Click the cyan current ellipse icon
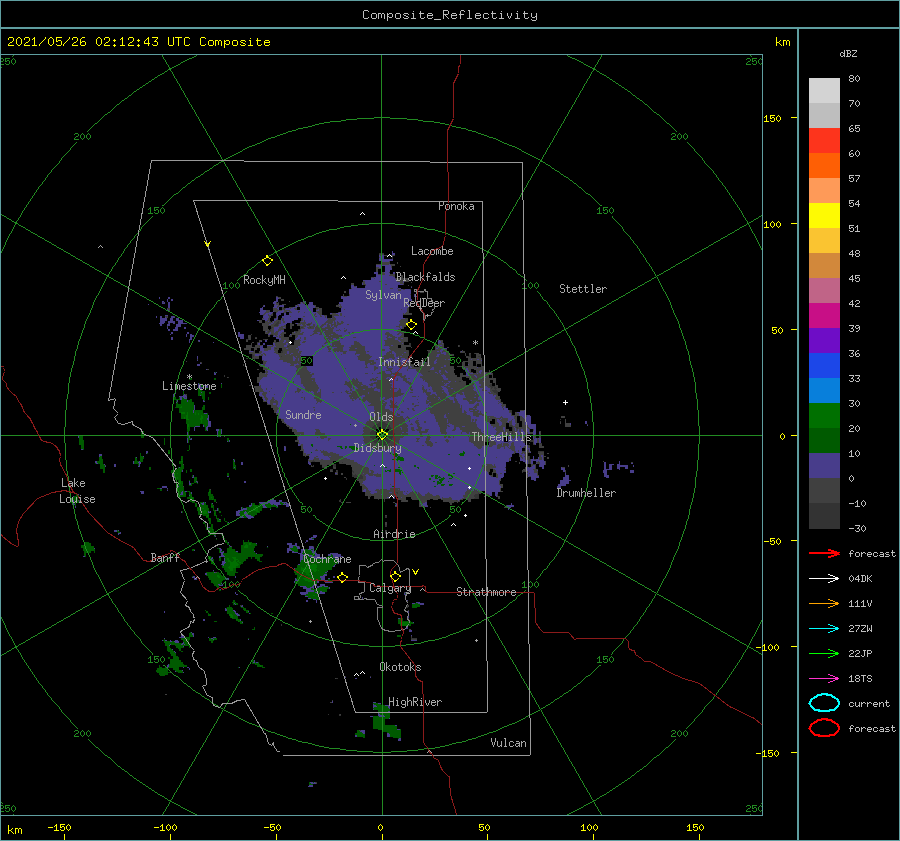This screenshot has width=900, height=841. point(824,703)
